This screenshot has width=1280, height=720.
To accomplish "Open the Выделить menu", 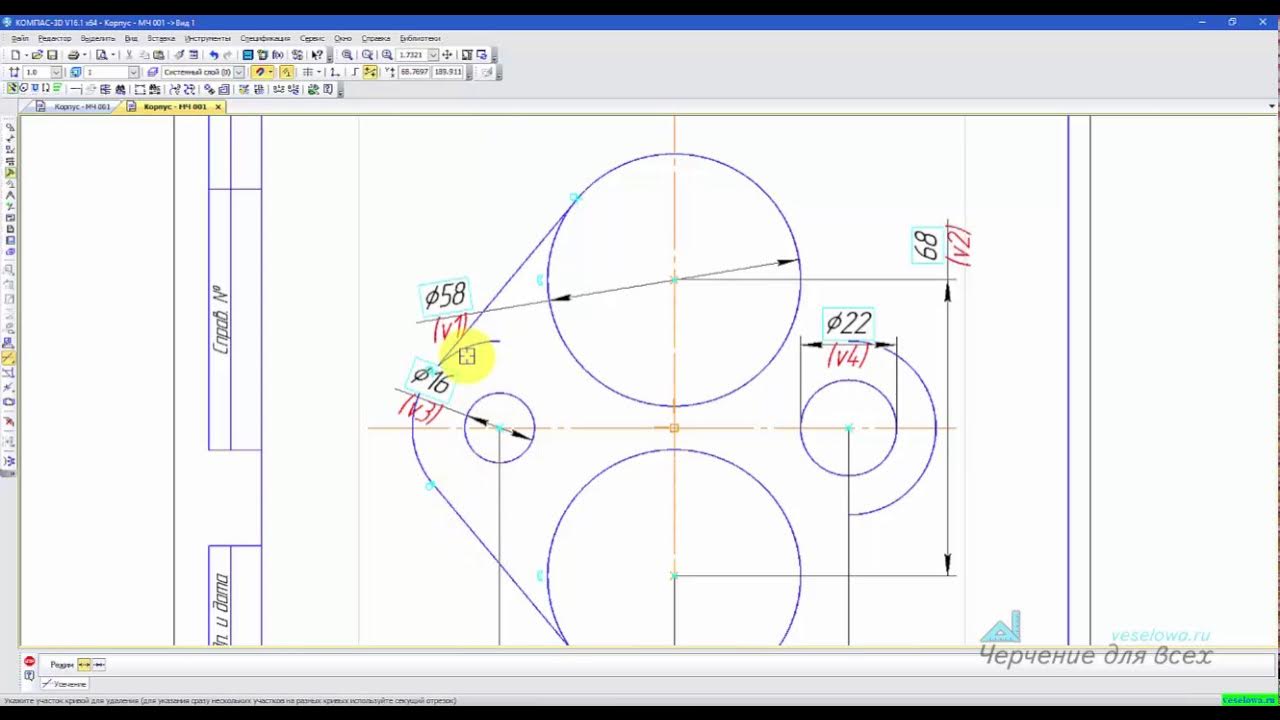I will tap(98, 38).
